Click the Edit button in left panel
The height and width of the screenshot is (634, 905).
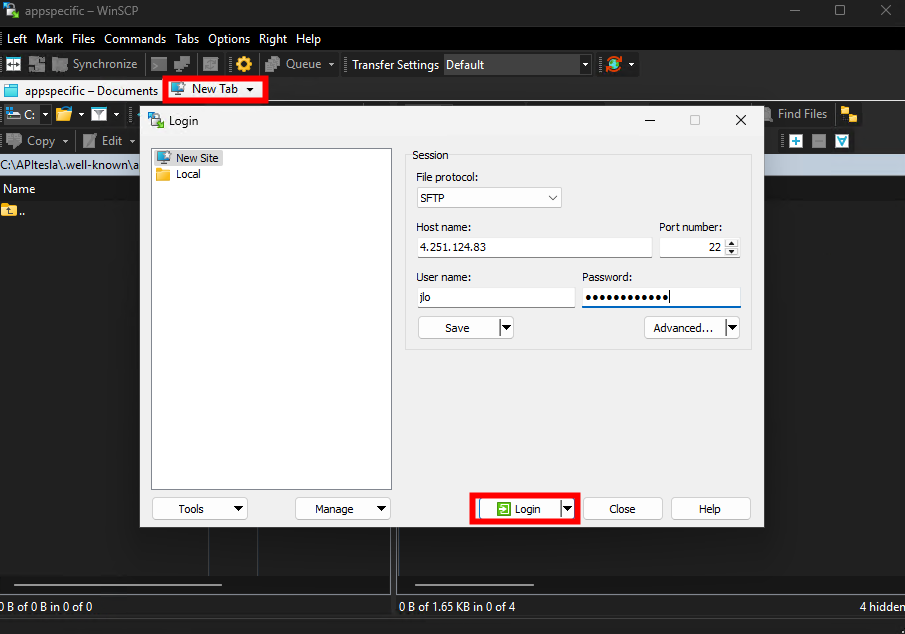click(103, 141)
